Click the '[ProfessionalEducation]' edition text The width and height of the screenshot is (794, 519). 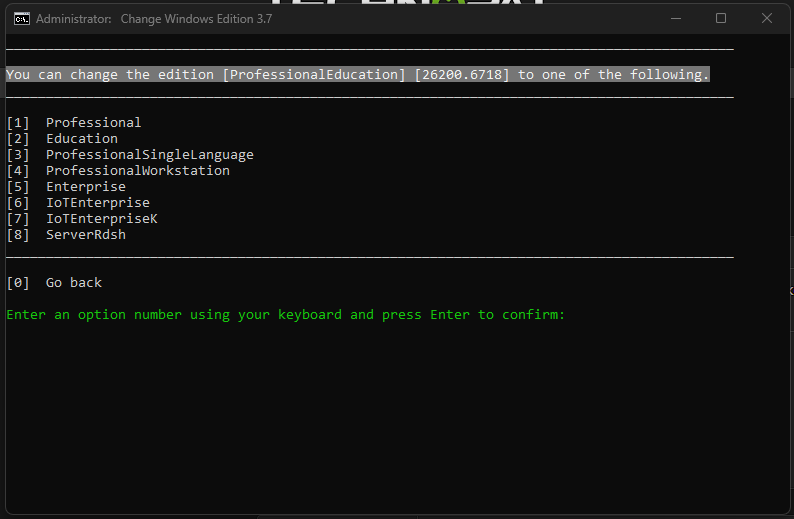pyautogui.click(x=314, y=74)
